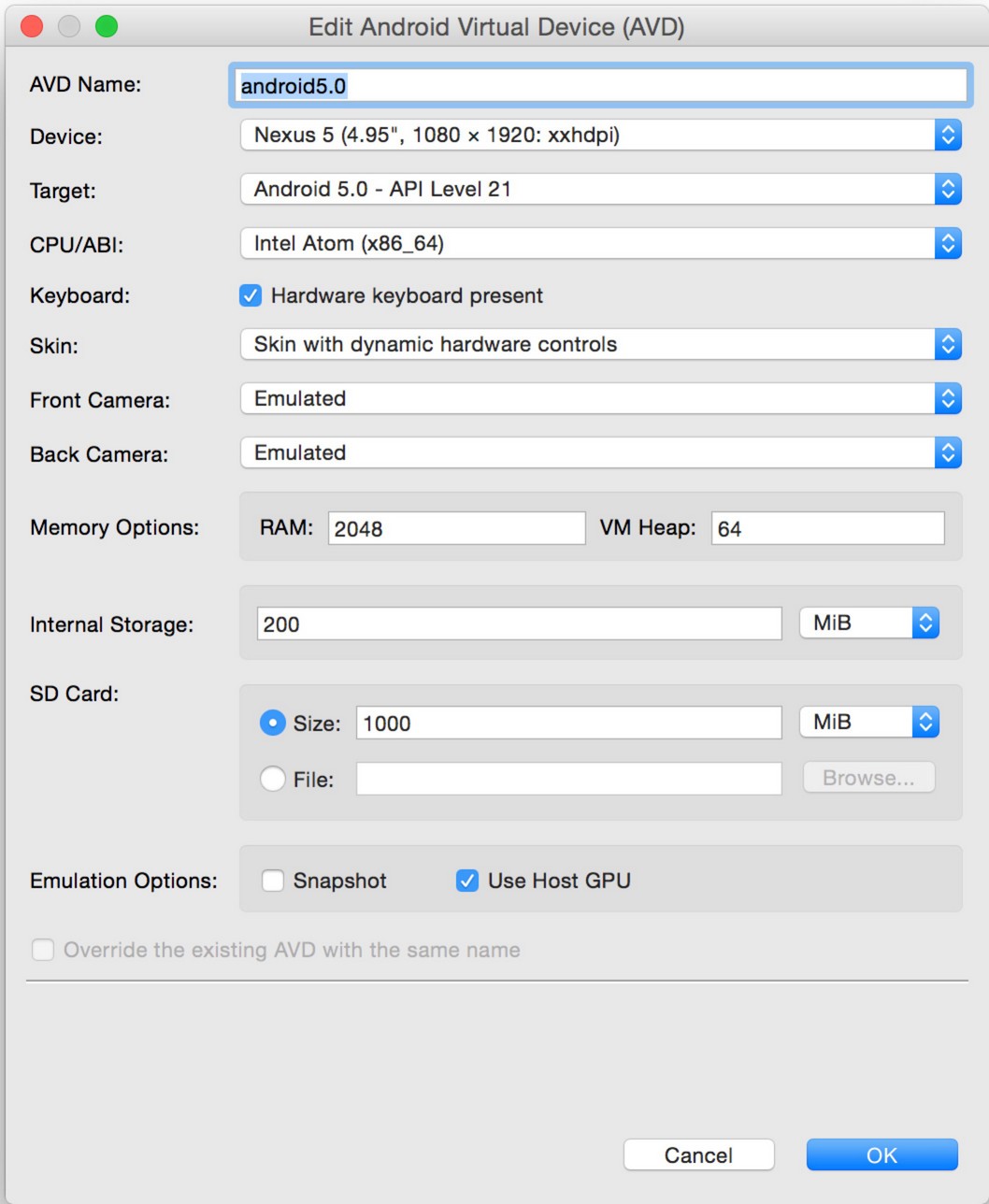
Task: Open the Internal Storage MiB unit dropdown
Action: 869,623
